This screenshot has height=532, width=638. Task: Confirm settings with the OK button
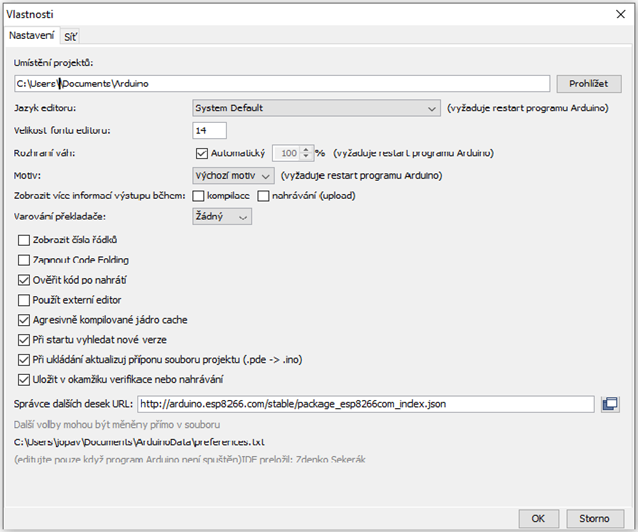(x=538, y=519)
